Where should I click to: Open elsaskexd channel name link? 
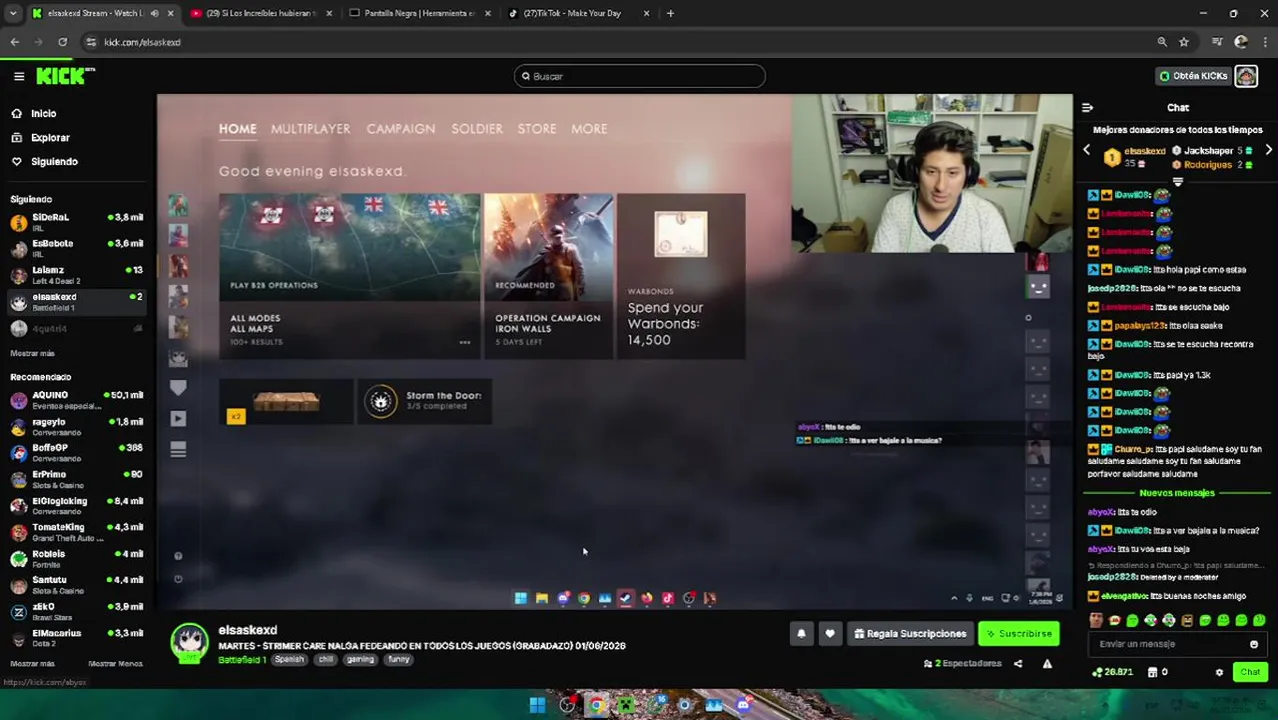coord(247,630)
